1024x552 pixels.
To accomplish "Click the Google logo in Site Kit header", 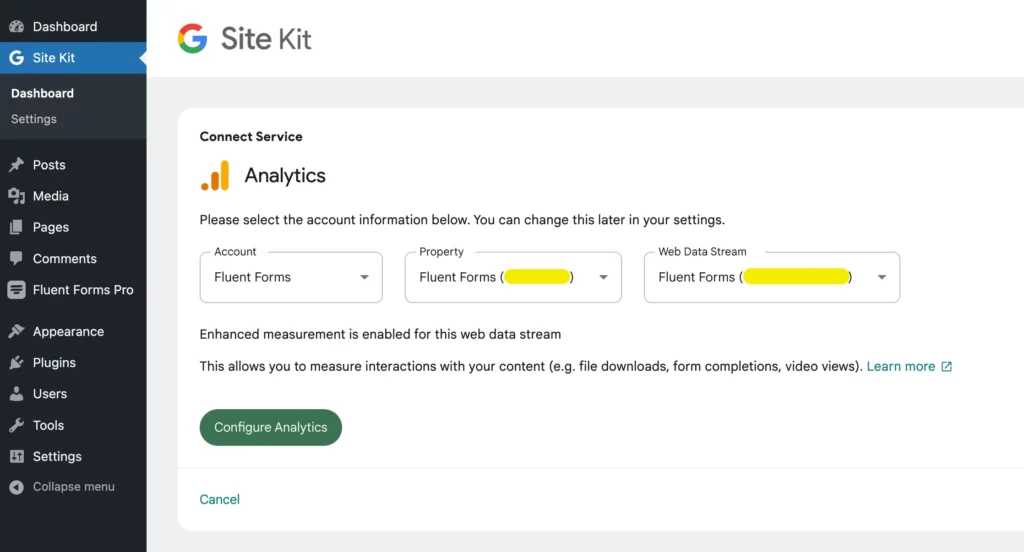I will click(193, 39).
